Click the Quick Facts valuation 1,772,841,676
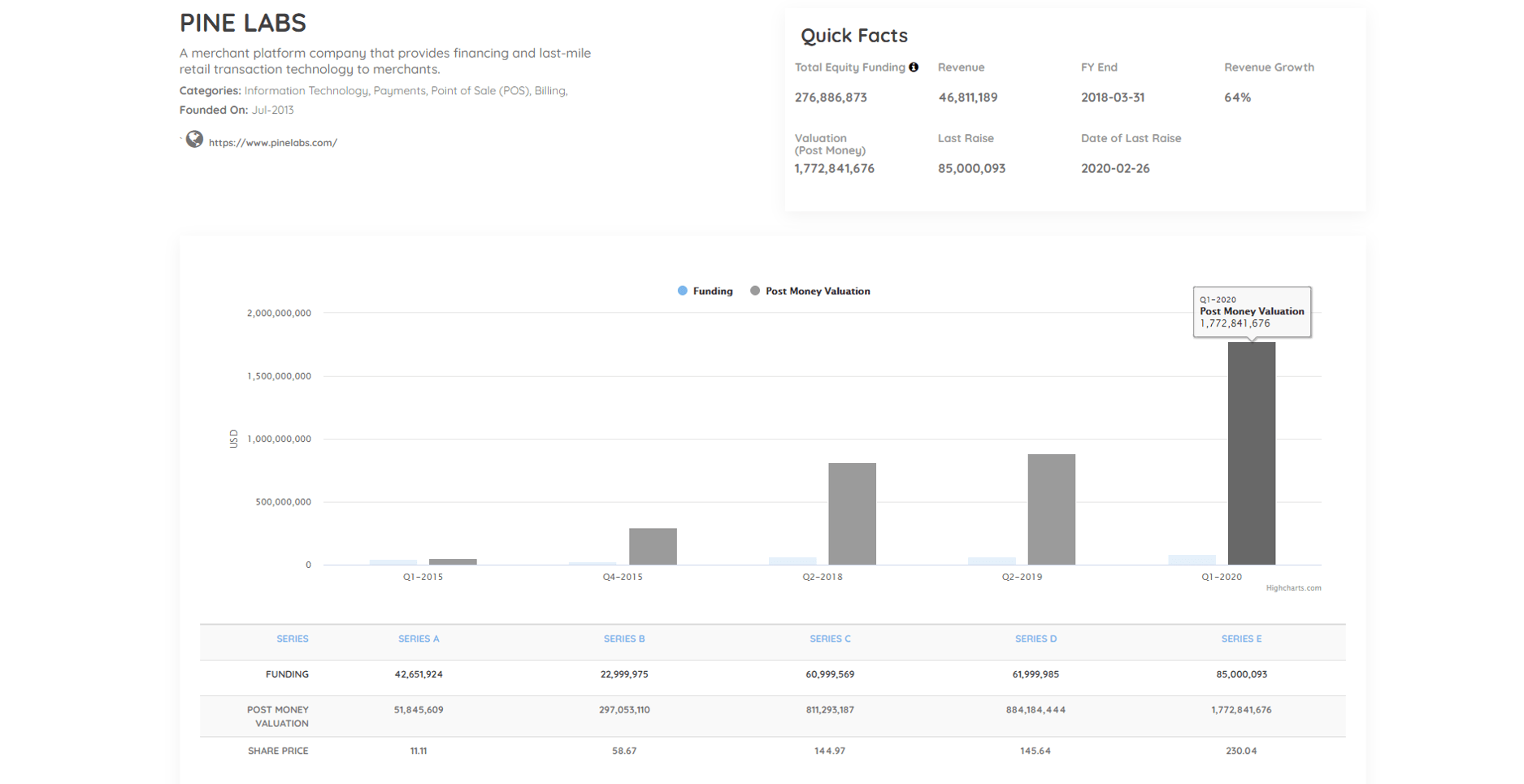Image resolution: width=1524 pixels, height=784 pixels. [835, 169]
